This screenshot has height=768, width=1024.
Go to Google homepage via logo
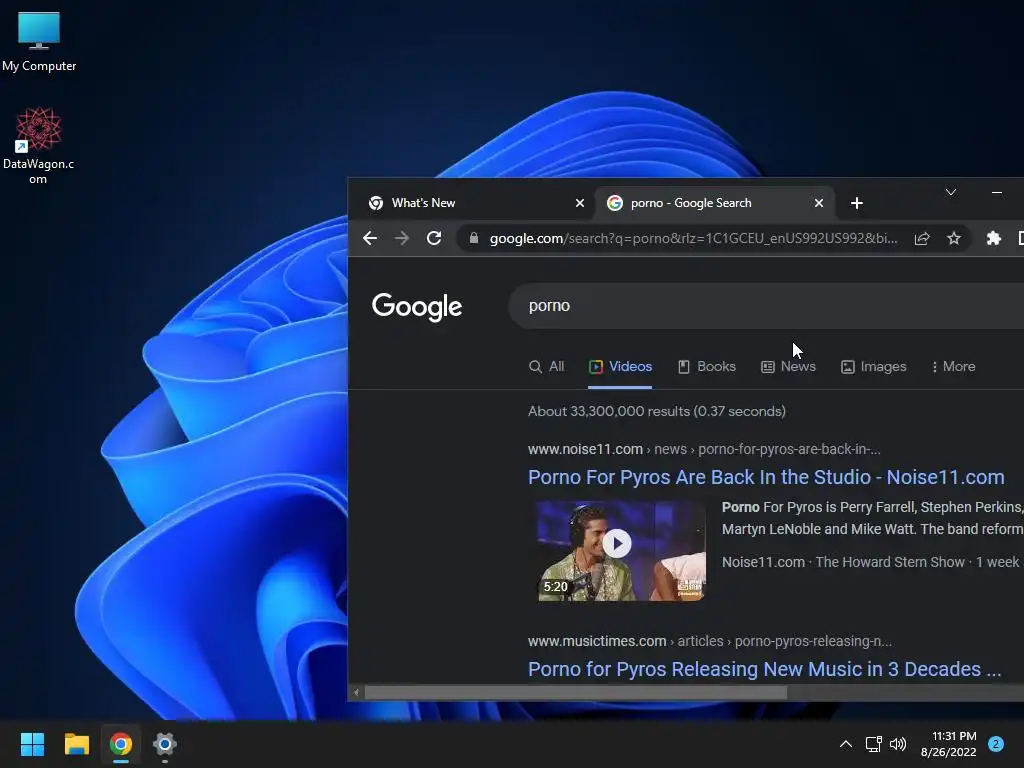coord(417,307)
